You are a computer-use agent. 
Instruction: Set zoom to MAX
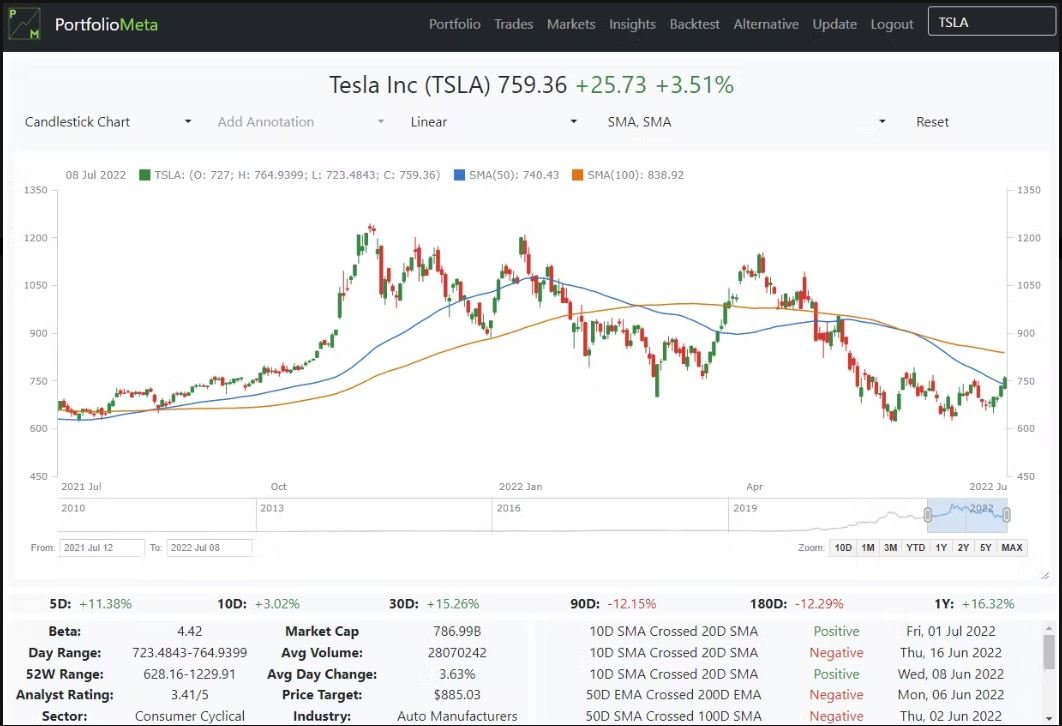[x=1012, y=547]
